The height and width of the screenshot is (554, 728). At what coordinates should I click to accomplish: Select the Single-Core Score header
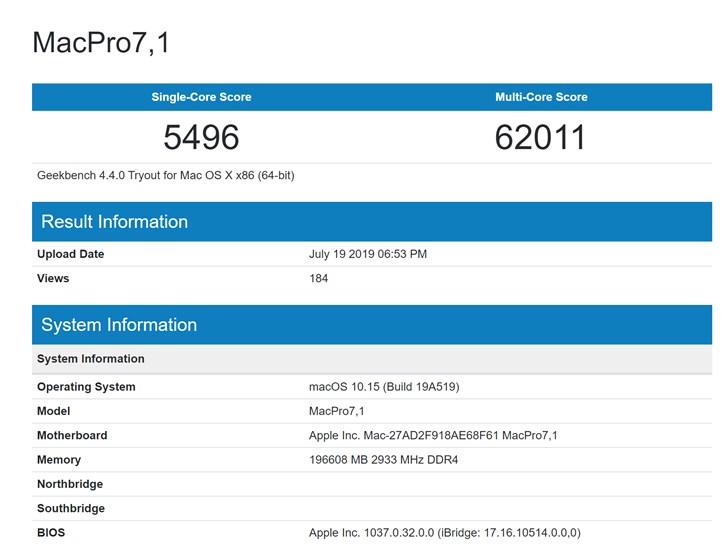coord(202,97)
